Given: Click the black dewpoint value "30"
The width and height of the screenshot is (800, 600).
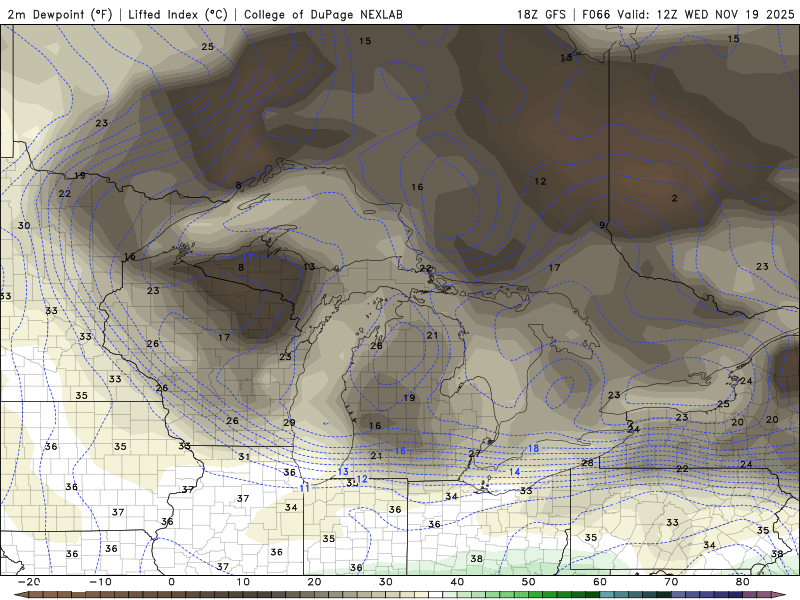Looking at the screenshot, I should tap(24, 226).
